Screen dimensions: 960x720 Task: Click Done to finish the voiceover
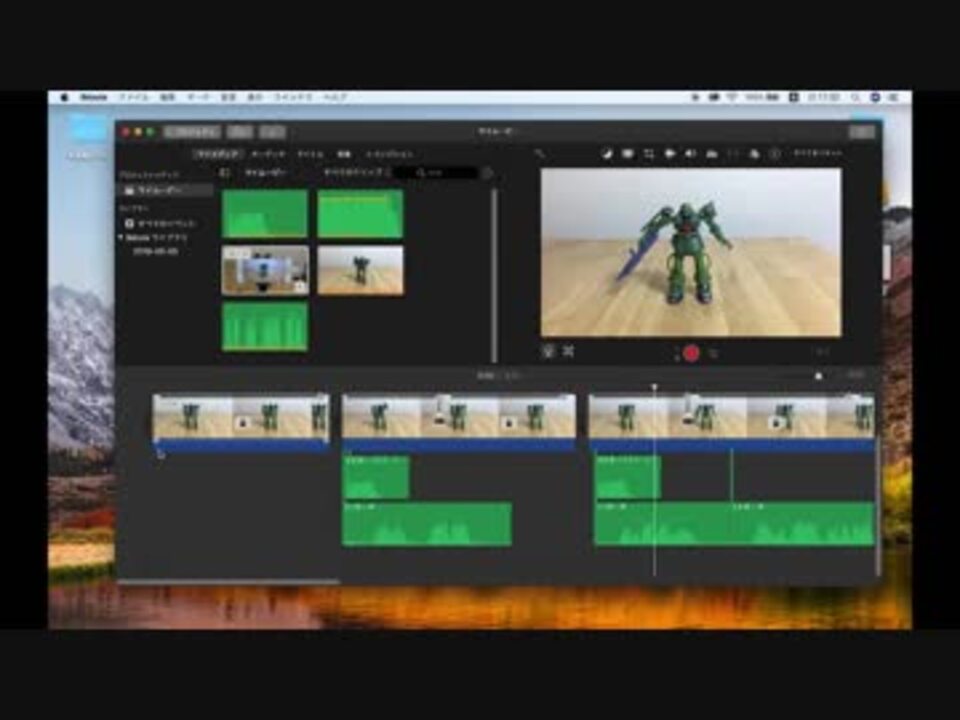(823, 352)
